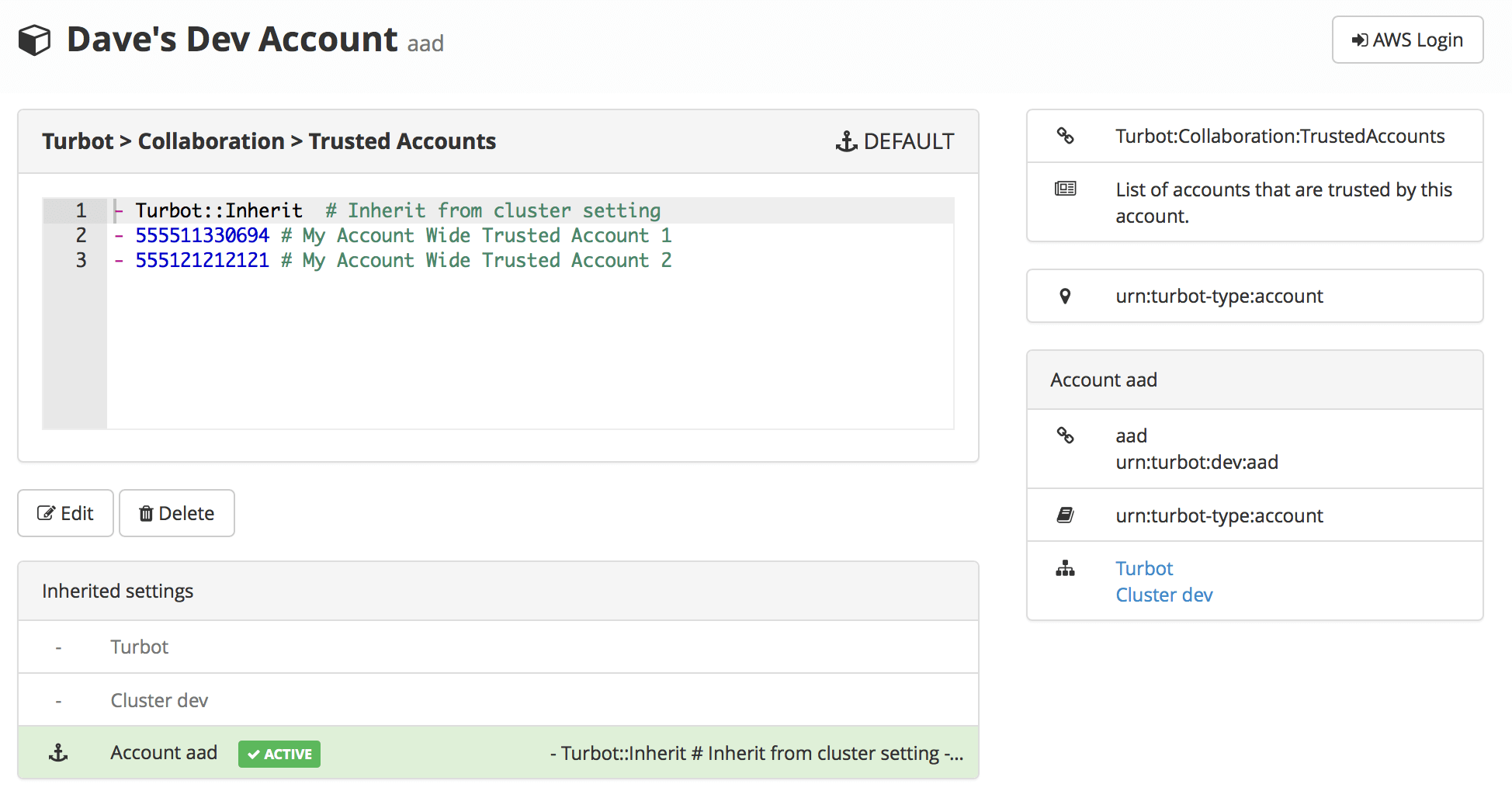Open the Cluster dev link
Screen dimensions: 1512x798
1164,595
